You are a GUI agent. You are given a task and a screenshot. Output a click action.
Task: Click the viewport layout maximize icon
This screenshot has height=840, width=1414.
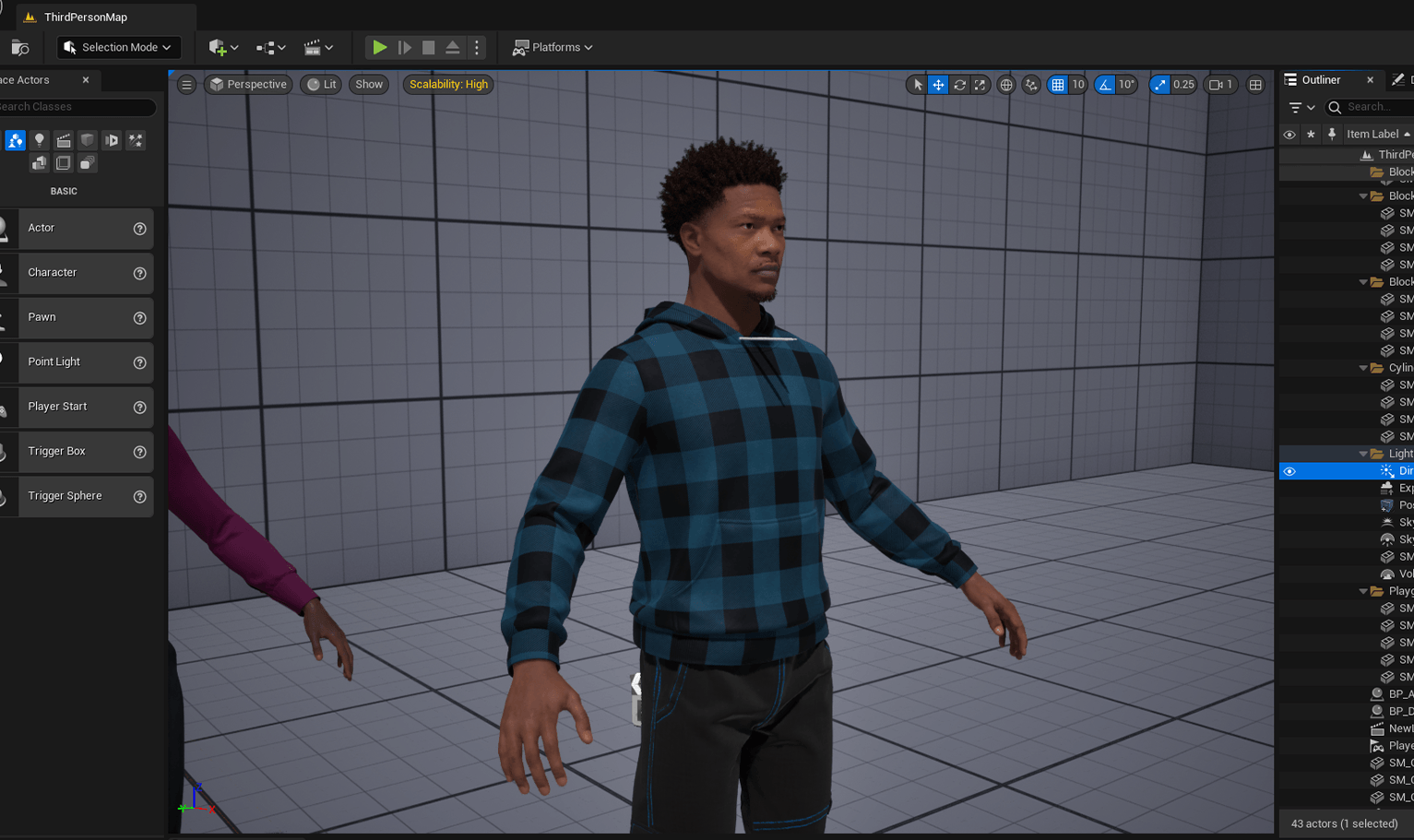pos(1255,85)
